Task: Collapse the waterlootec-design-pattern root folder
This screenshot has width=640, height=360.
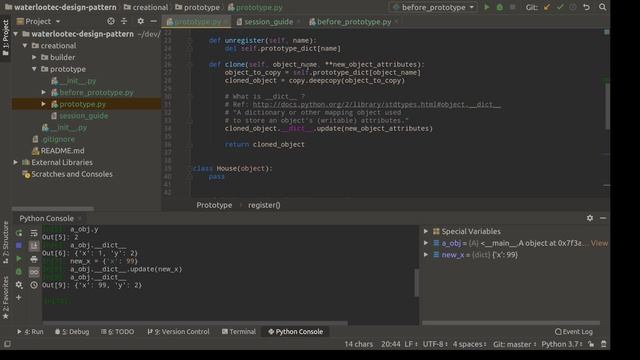Action: tap(16, 34)
